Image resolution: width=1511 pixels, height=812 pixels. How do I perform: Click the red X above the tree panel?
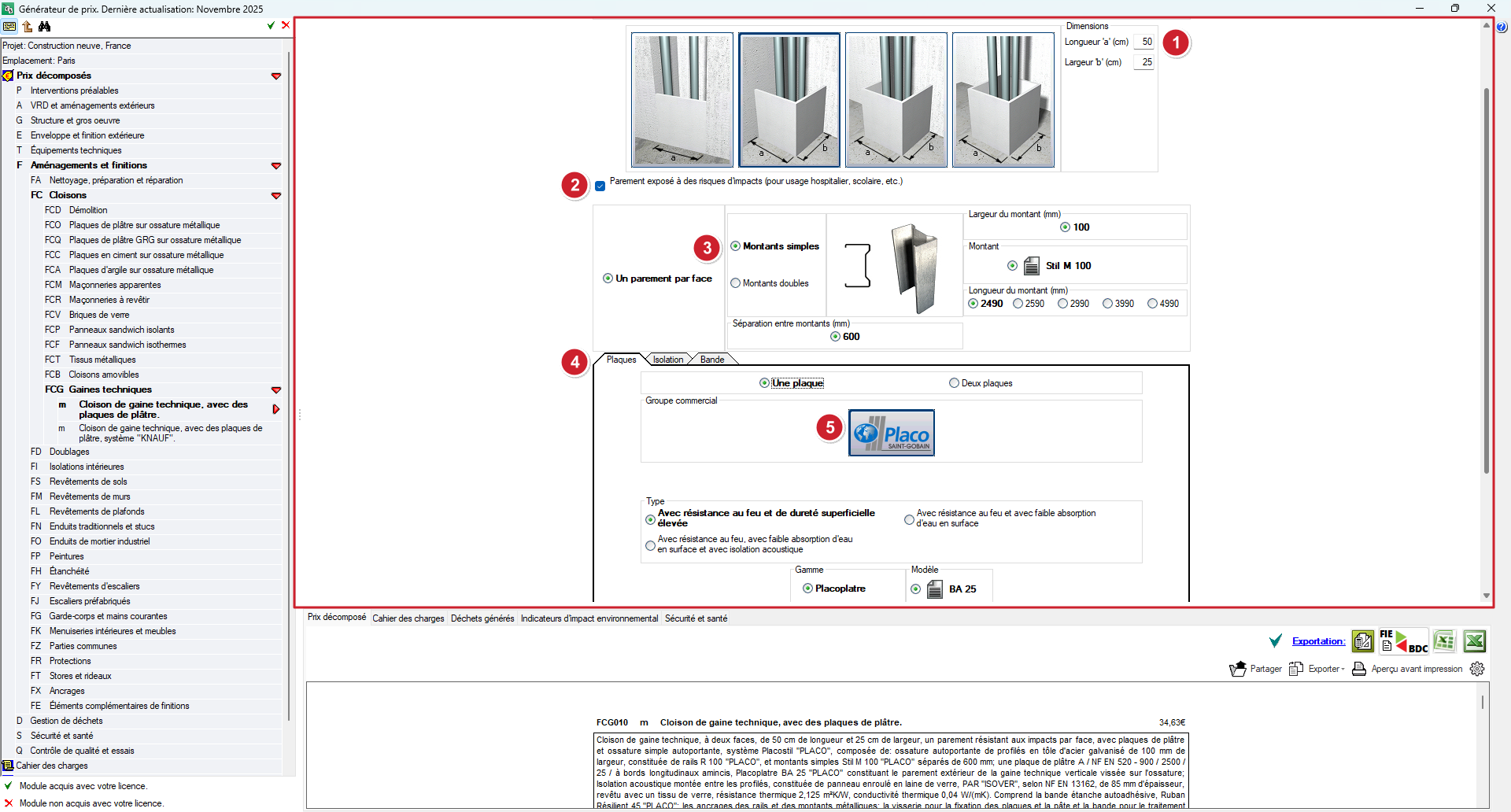pyautogui.click(x=286, y=25)
